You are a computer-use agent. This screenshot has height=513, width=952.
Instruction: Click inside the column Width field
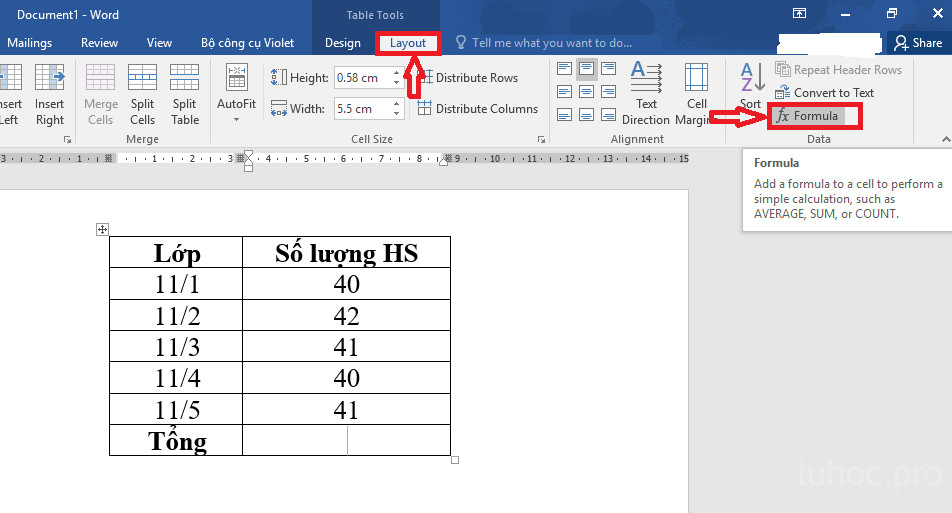pyautogui.click(x=362, y=109)
